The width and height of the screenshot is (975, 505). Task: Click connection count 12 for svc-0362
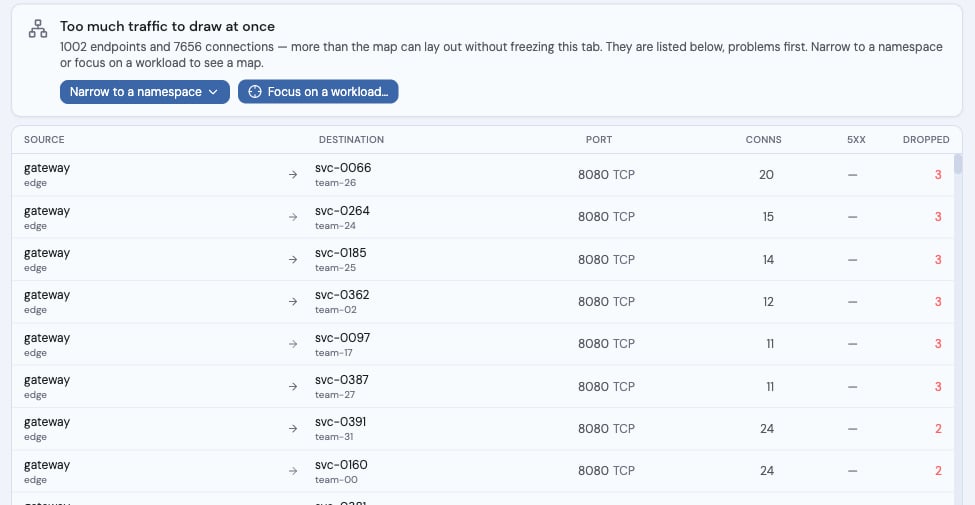tap(768, 302)
